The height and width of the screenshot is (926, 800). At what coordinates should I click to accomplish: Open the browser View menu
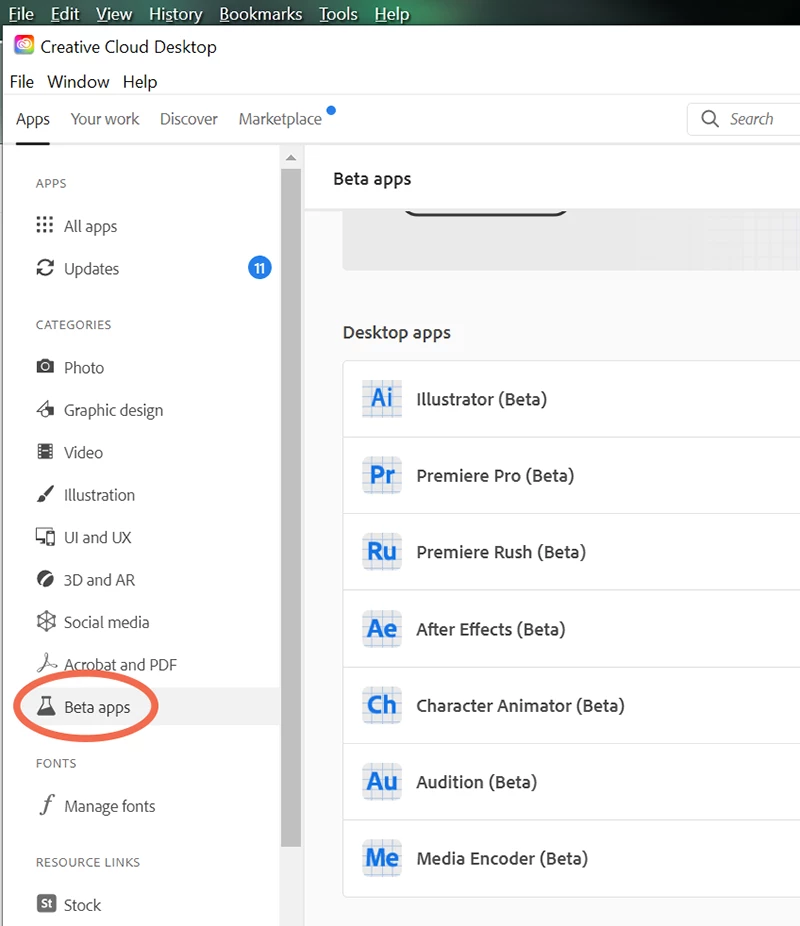114,13
